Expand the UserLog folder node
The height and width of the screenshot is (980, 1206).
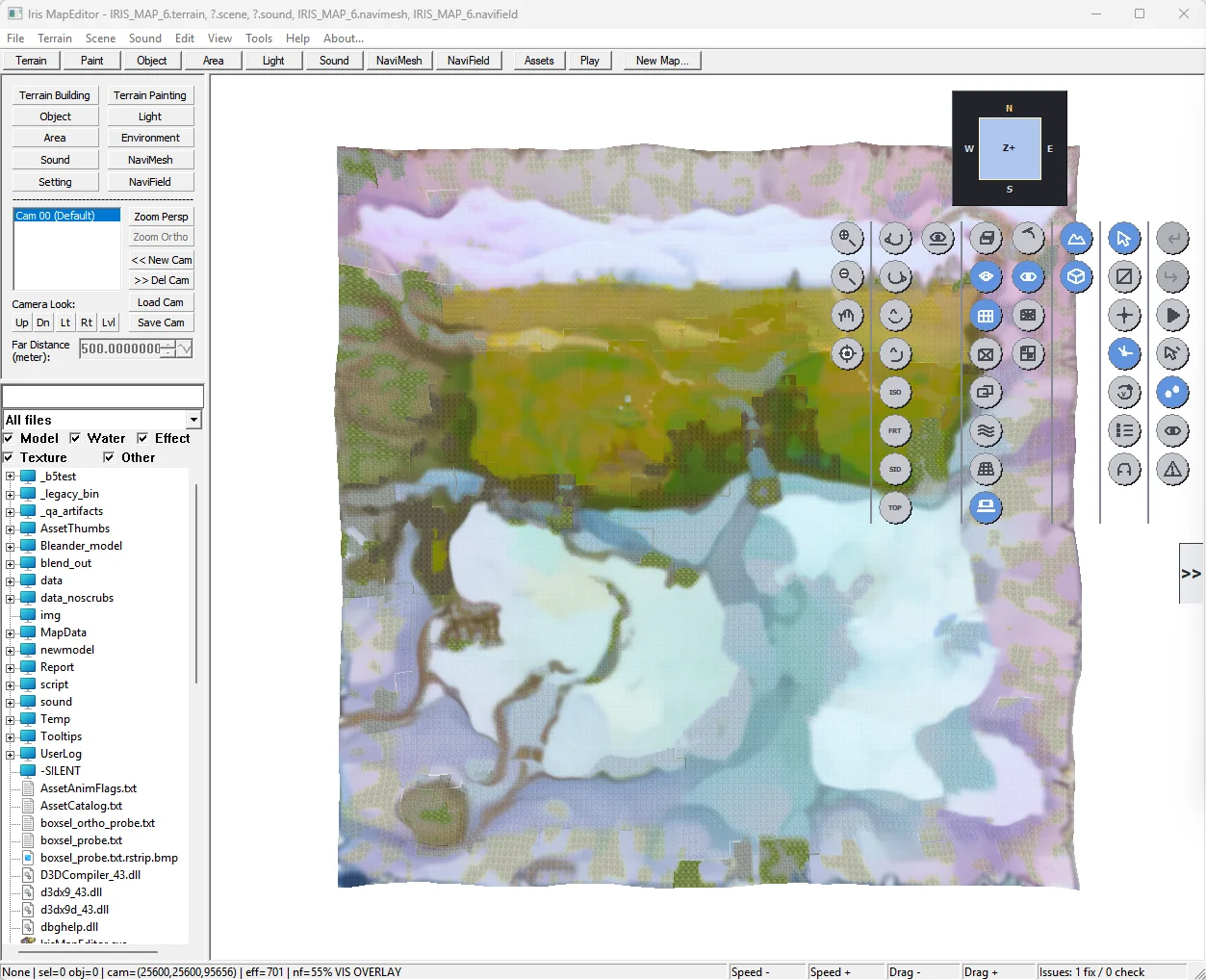11,754
